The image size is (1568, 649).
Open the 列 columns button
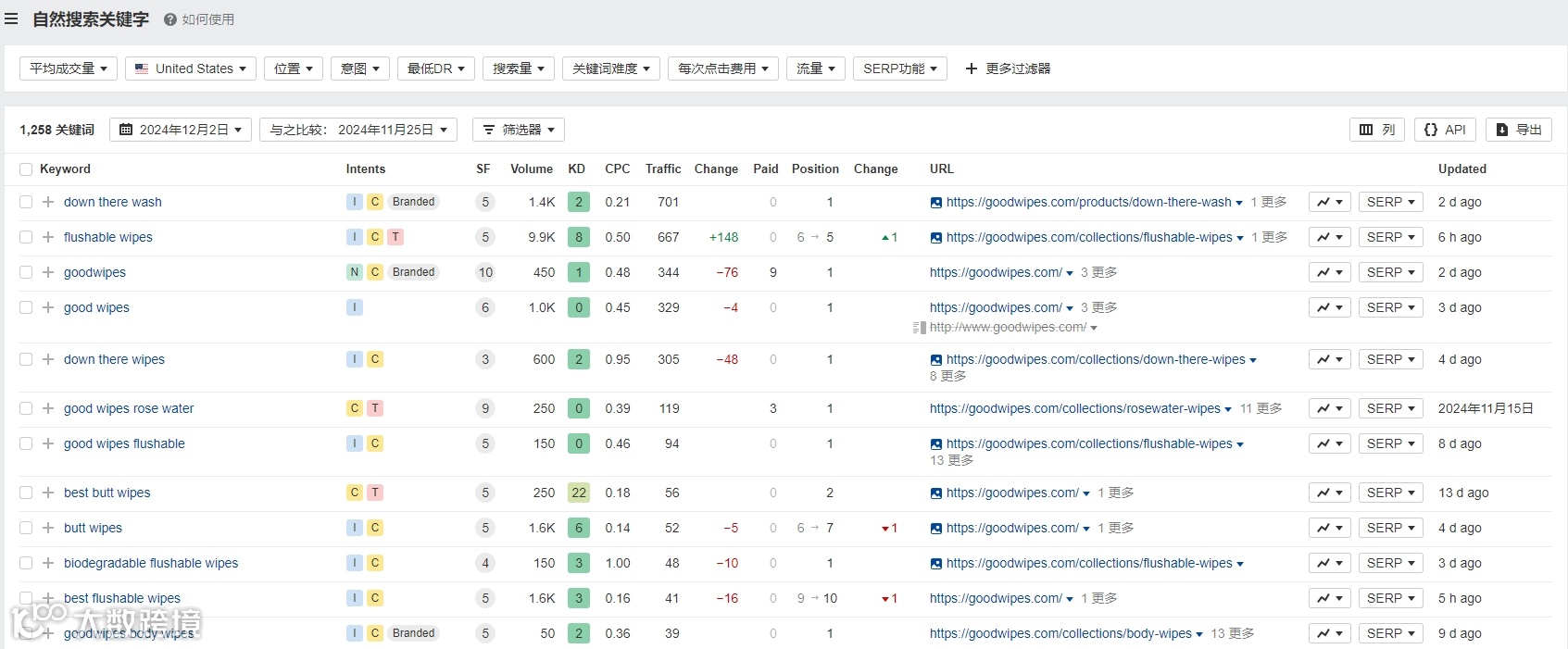coord(1376,130)
